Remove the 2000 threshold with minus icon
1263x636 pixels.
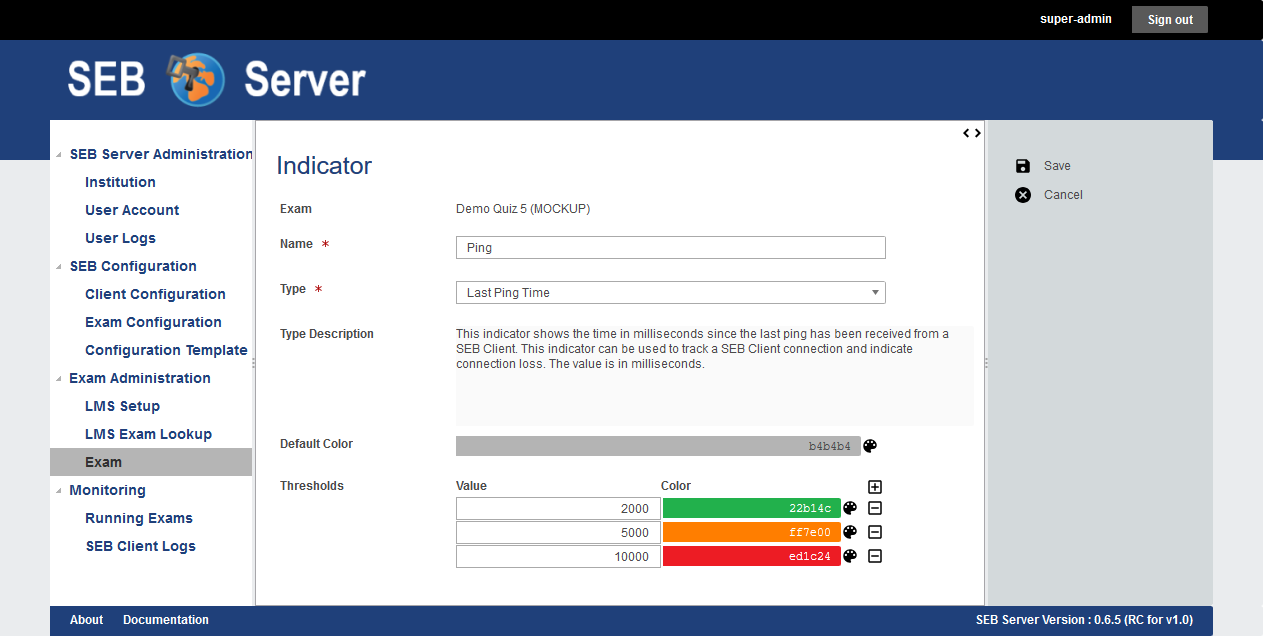point(875,508)
